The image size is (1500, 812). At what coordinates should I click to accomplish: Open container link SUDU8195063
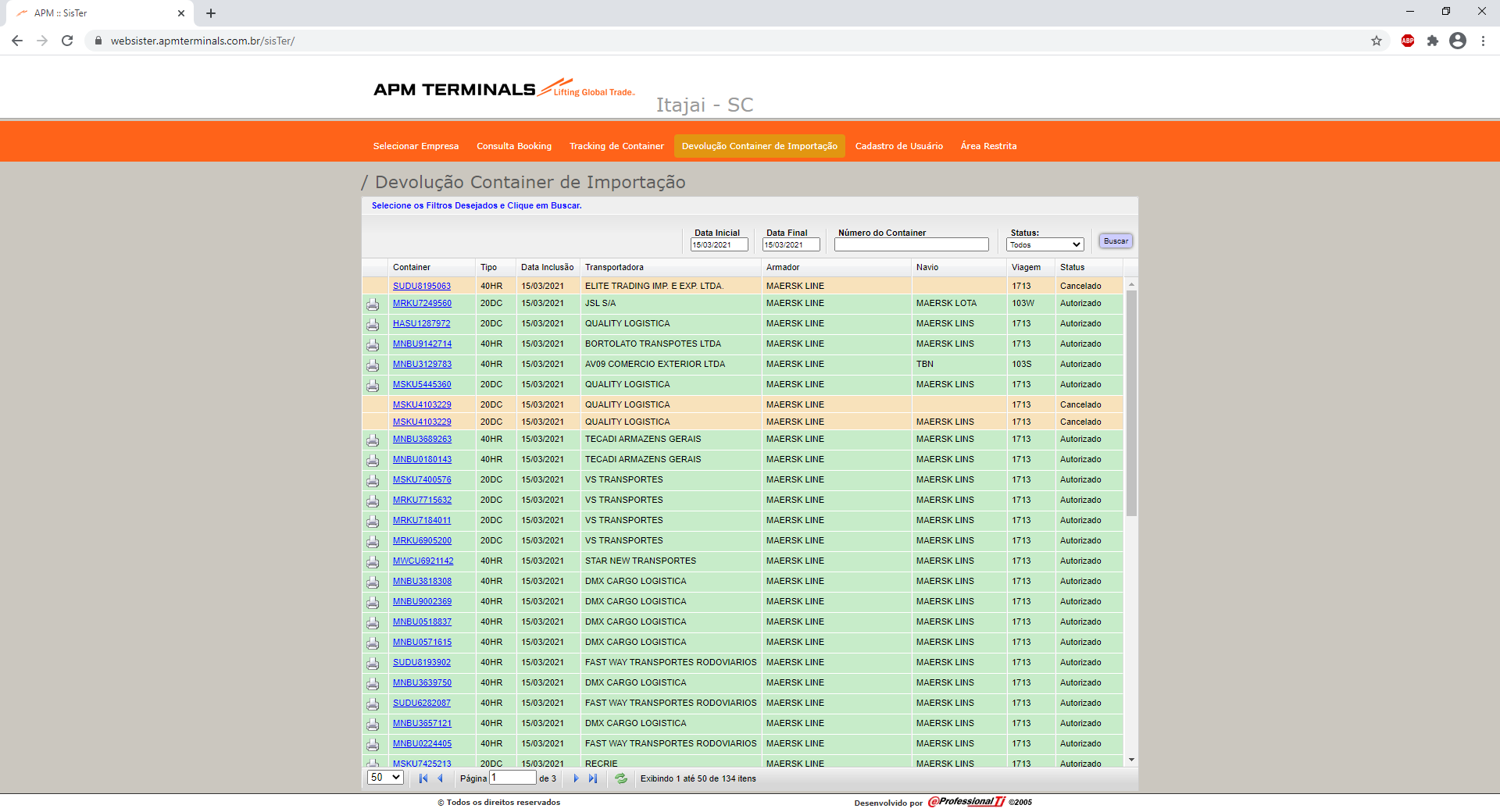(x=422, y=286)
